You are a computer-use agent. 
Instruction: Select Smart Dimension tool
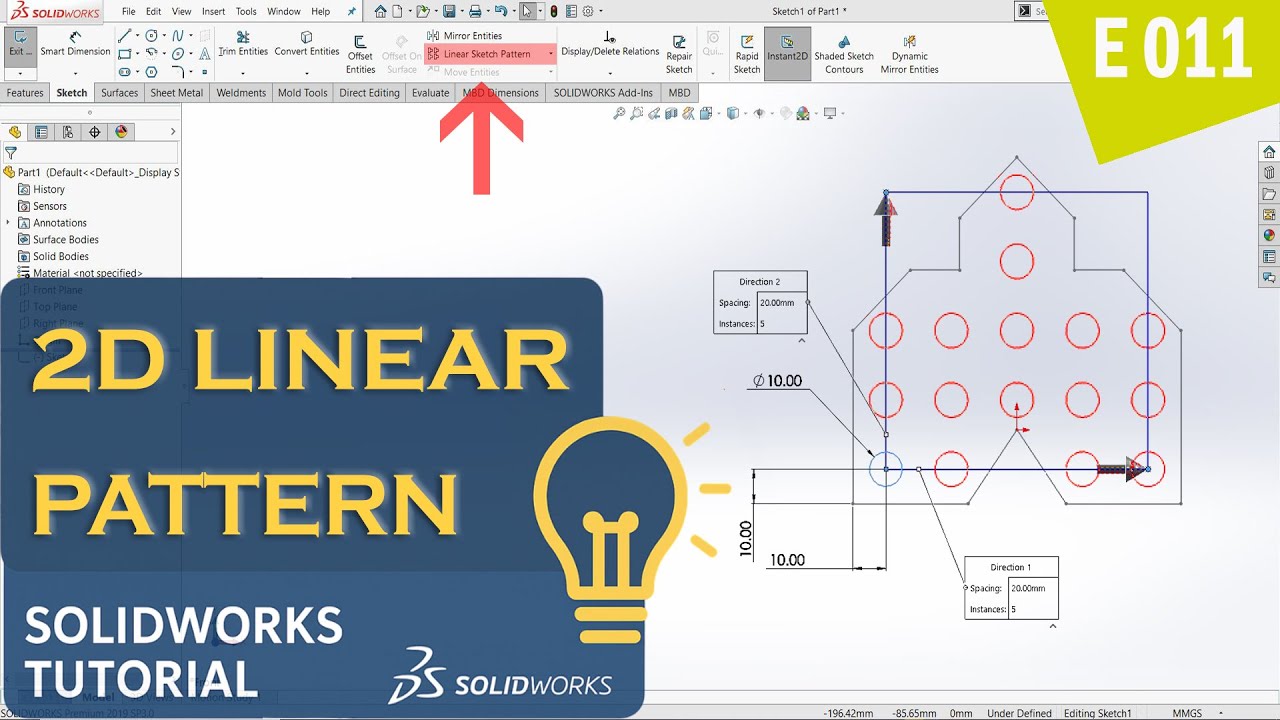click(75, 44)
